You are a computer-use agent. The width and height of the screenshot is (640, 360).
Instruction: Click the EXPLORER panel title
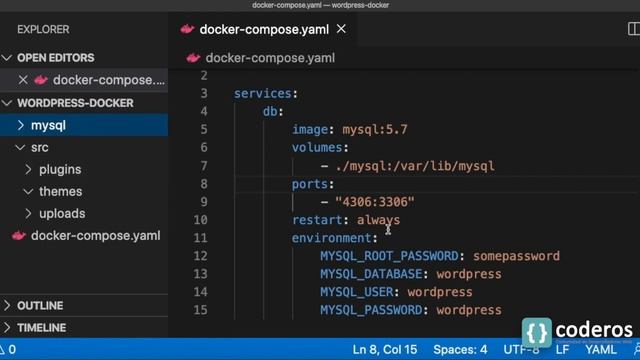[43, 29]
